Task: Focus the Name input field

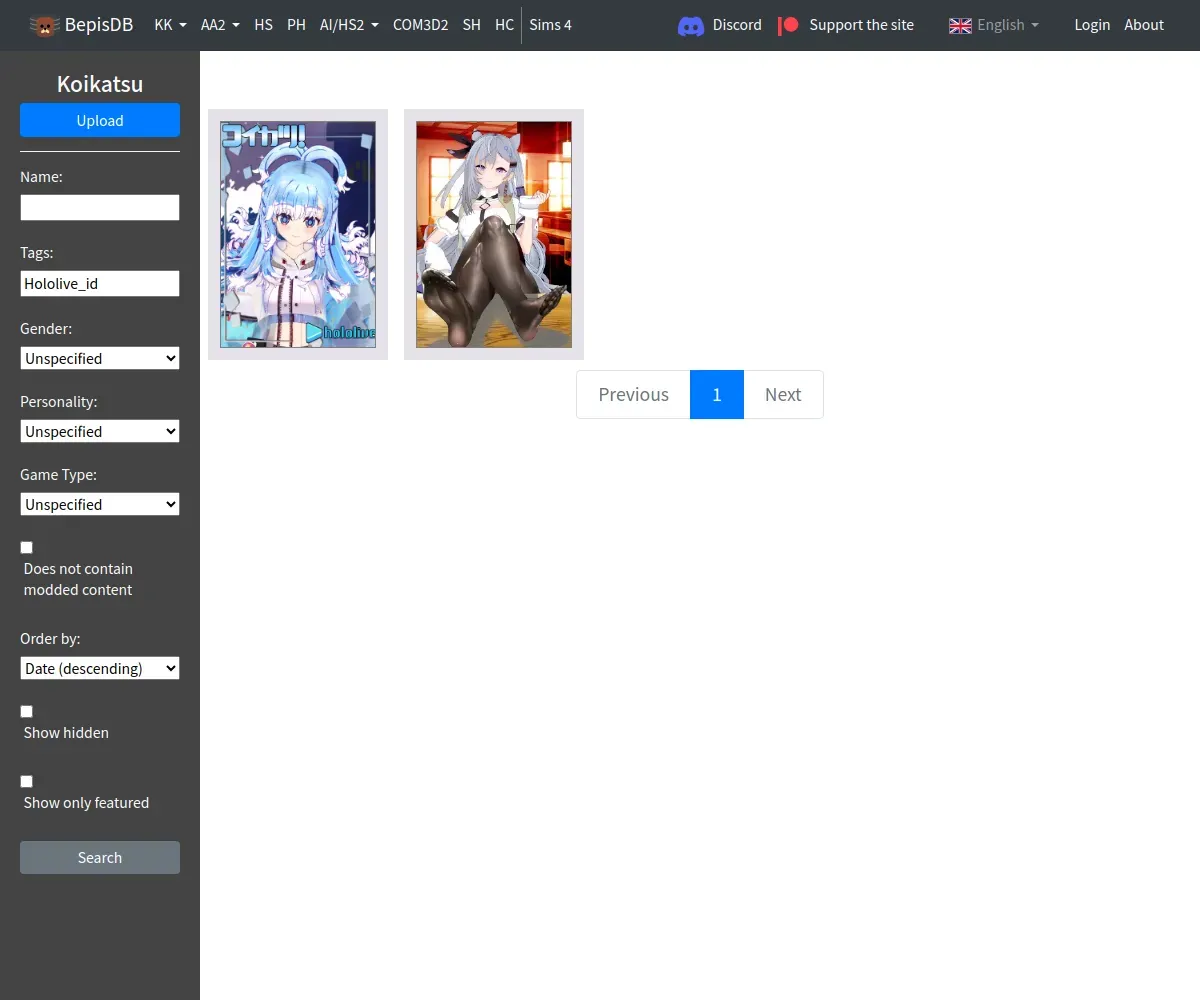Action: pos(100,207)
